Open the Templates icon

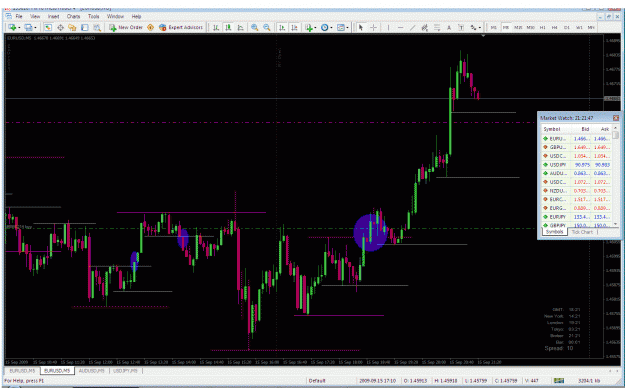point(341,28)
